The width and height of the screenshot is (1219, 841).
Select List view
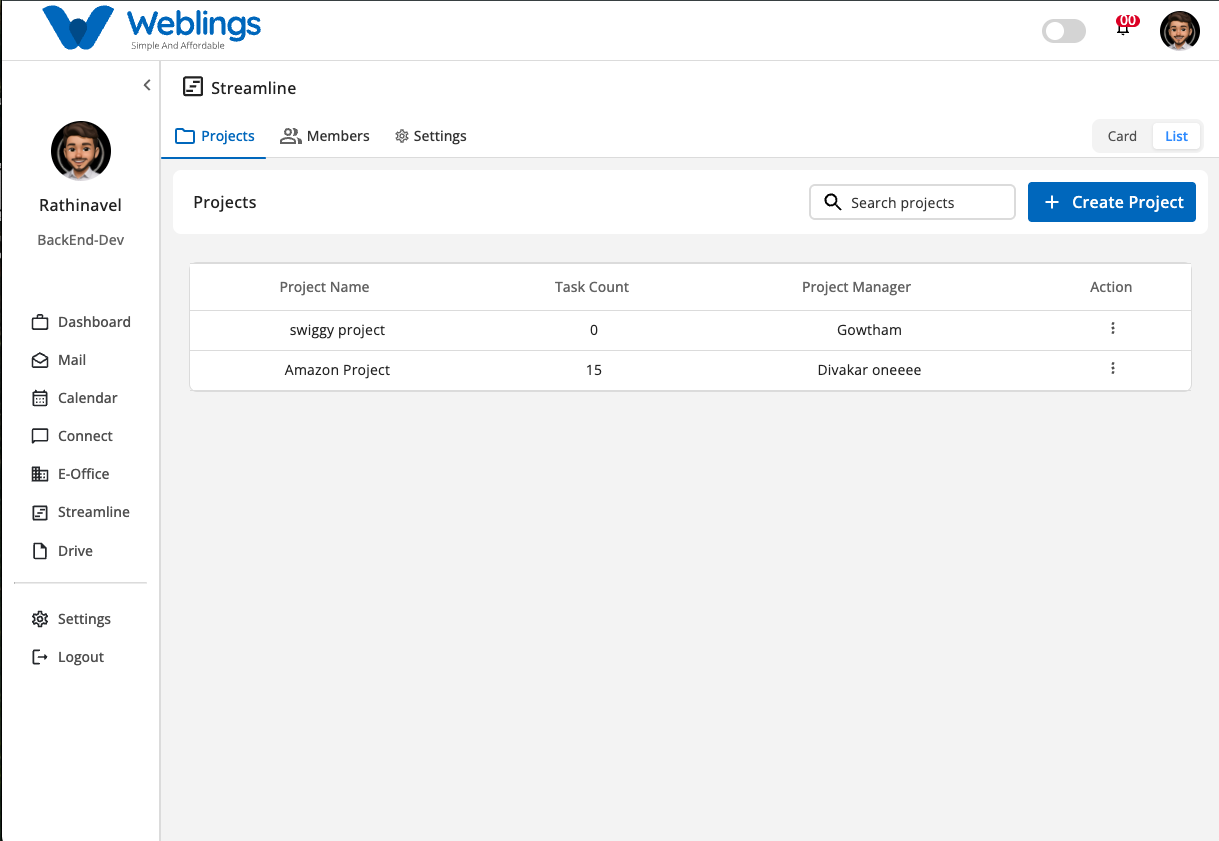pyautogui.click(x=1176, y=136)
